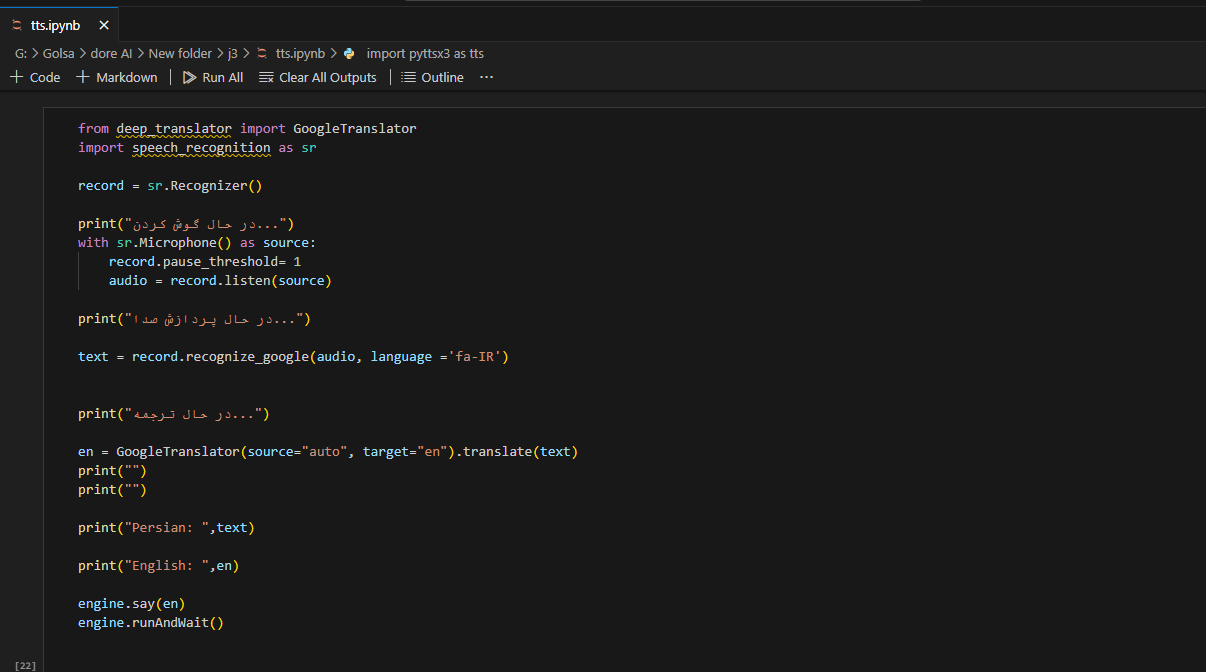Click the Python icon in breadcrumb

point(349,53)
